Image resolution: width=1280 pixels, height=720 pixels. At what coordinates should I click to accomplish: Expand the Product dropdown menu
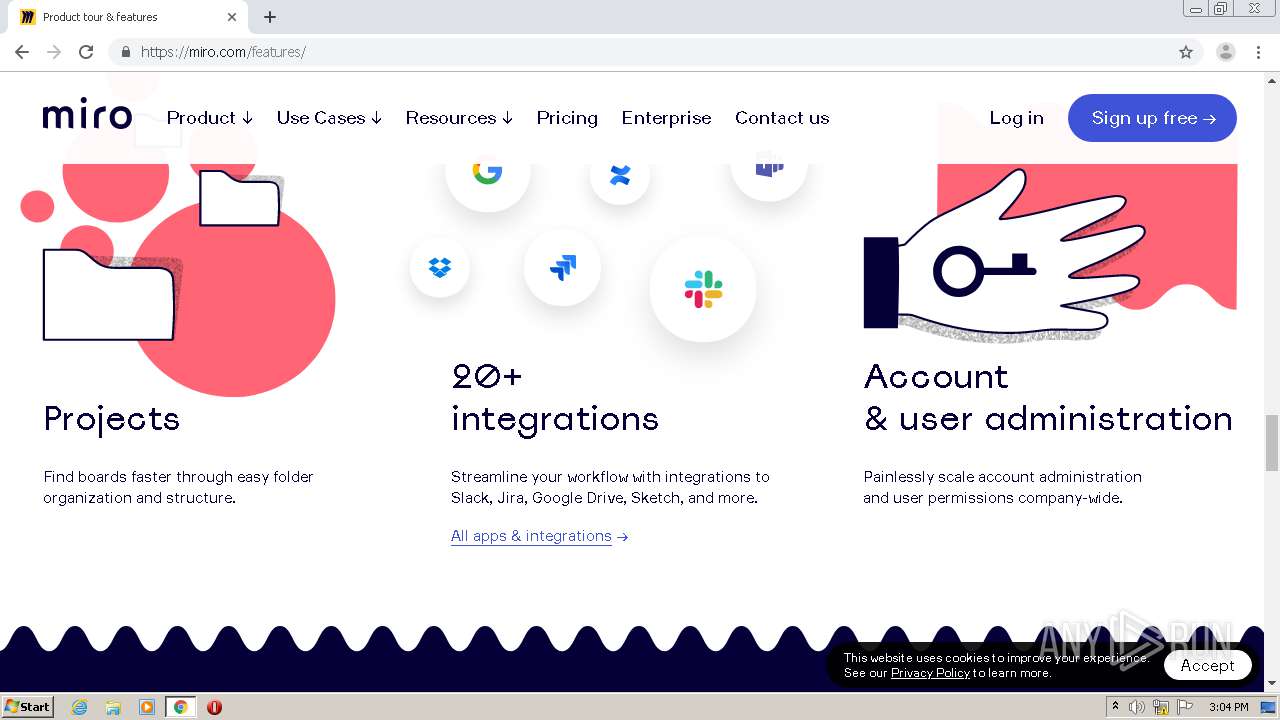click(x=210, y=118)
